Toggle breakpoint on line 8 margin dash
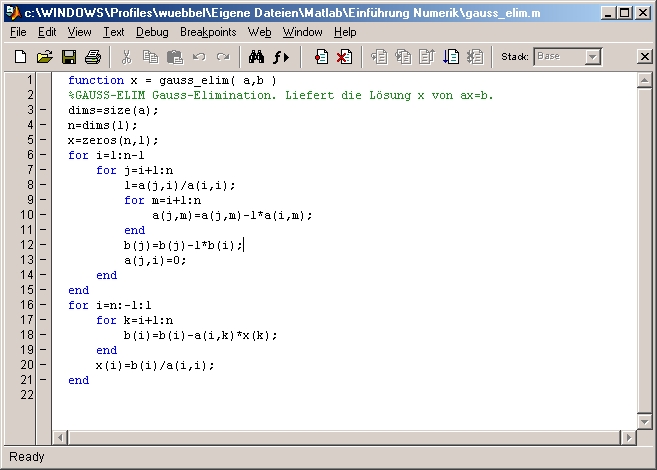Image resolution: width=657 pixels, height=470 pixels. click(x=43, y=185)
